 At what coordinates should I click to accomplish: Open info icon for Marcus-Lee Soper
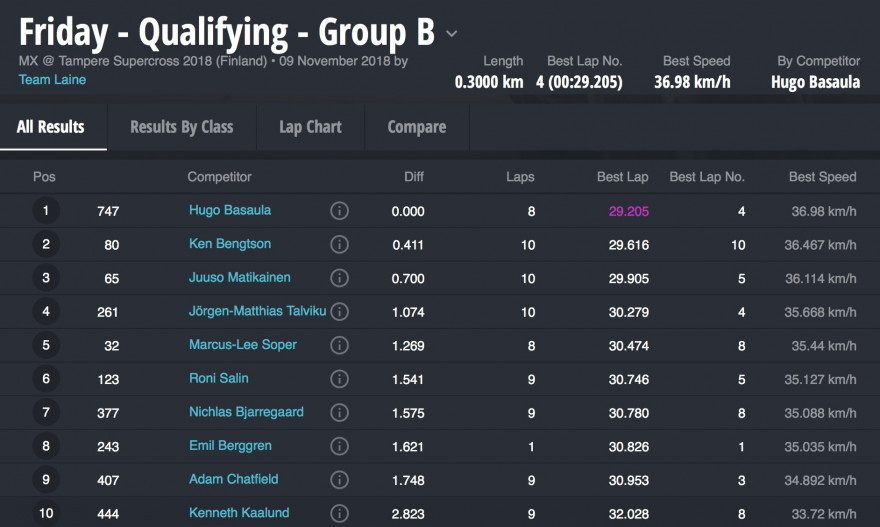(x=339, y=345)
